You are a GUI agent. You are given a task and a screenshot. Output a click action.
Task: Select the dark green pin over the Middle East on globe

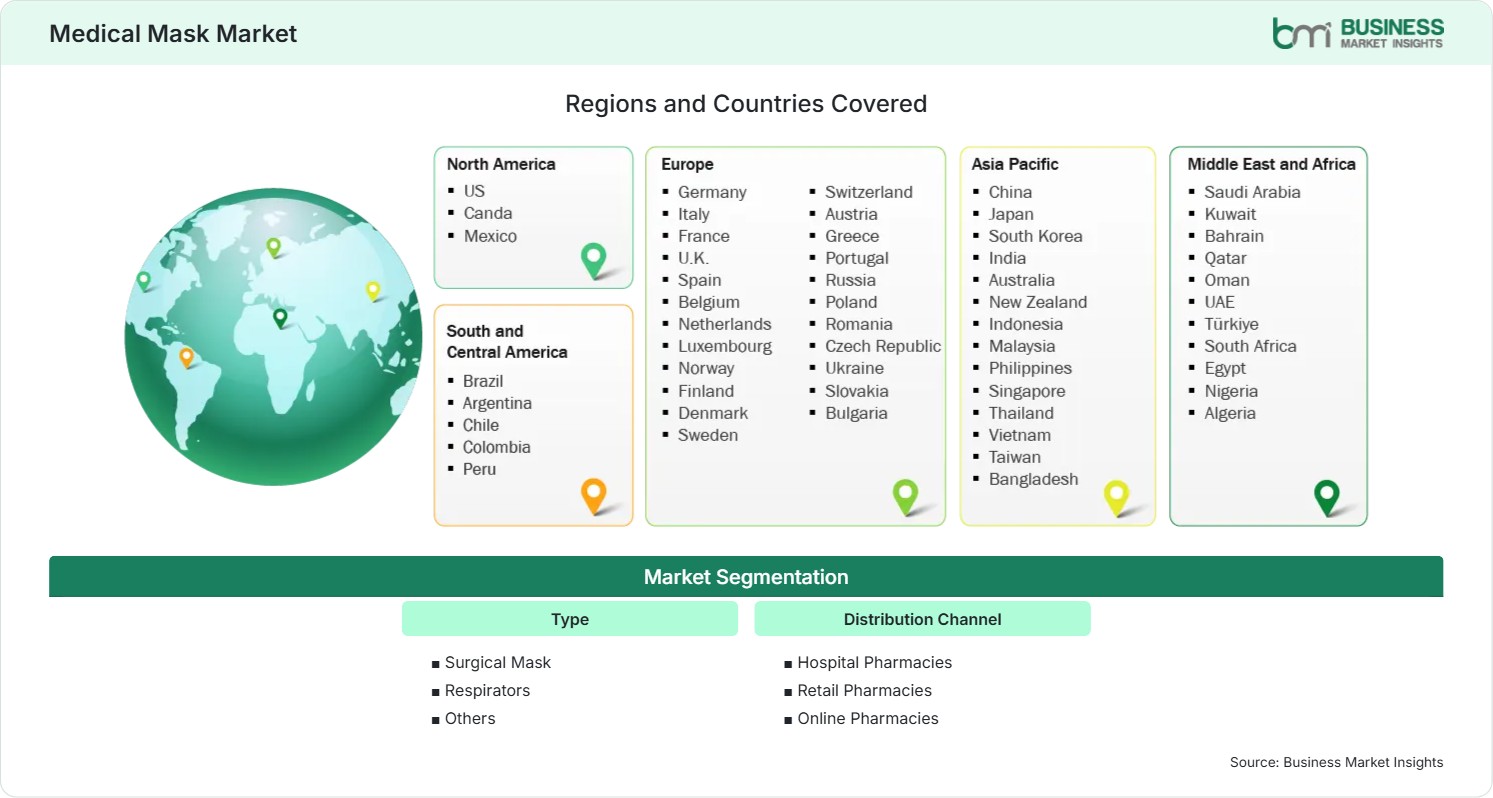[280, 318]
